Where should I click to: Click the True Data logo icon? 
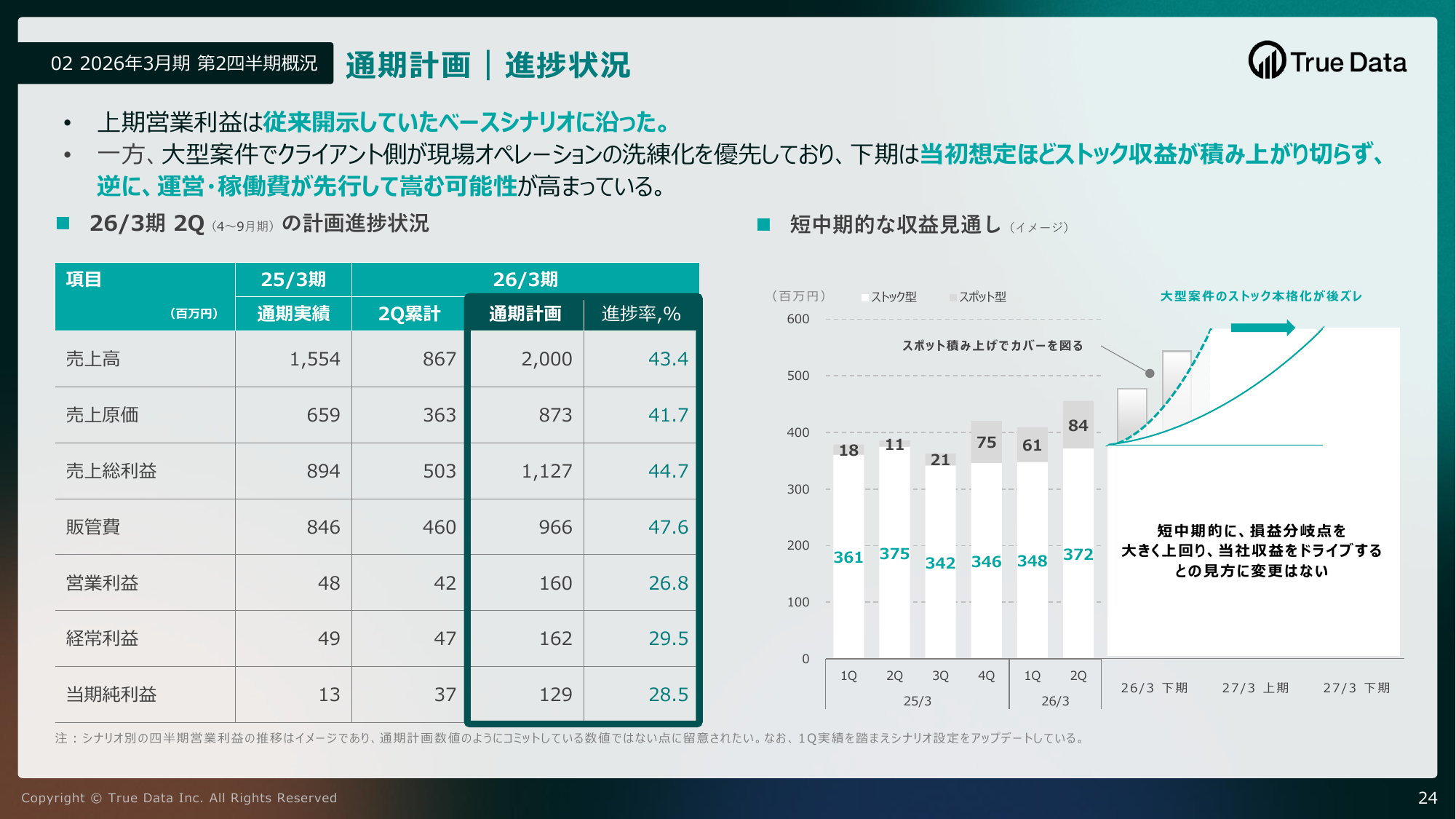tap(1267, 60)
